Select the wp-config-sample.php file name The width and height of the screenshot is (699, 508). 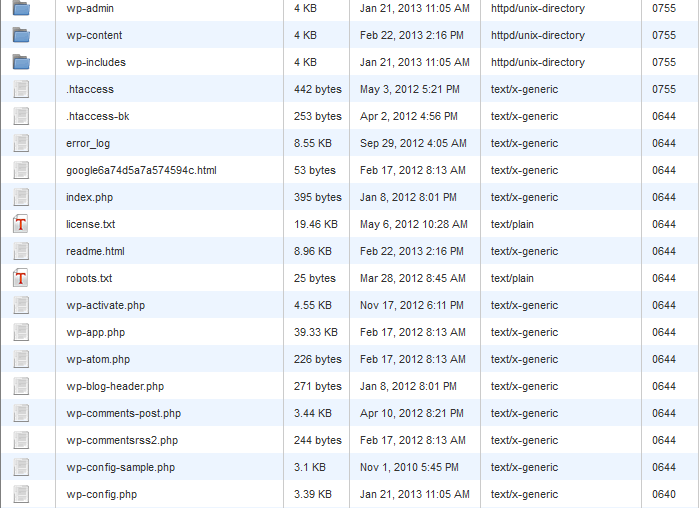pyautogui.click(x=120, y=467)
